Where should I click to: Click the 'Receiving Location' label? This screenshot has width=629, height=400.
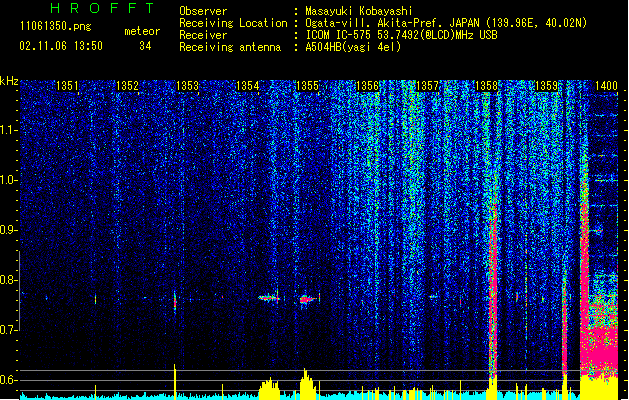[233, 23]
